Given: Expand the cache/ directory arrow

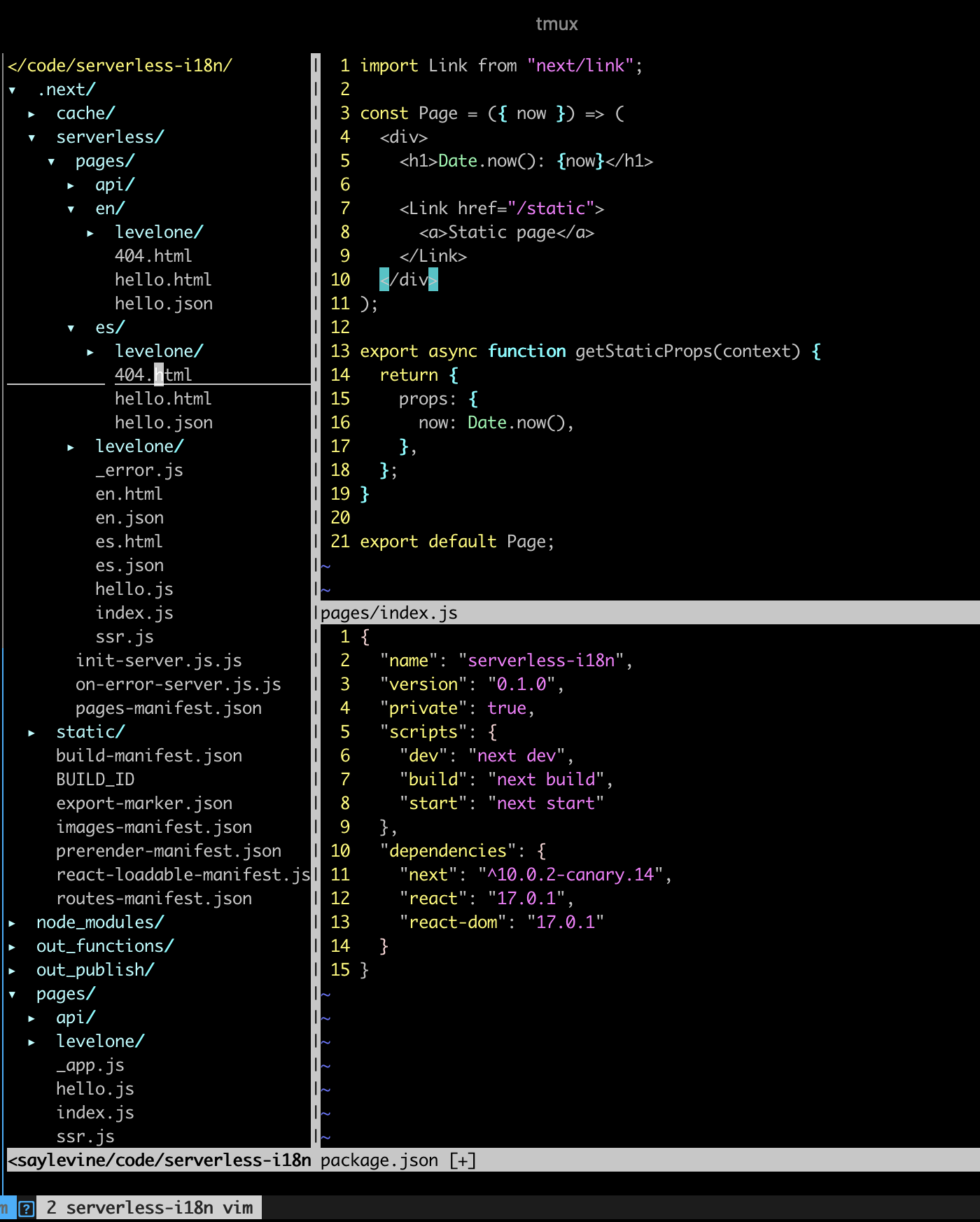Looking at the screenshot, I should tap(31, 114).
